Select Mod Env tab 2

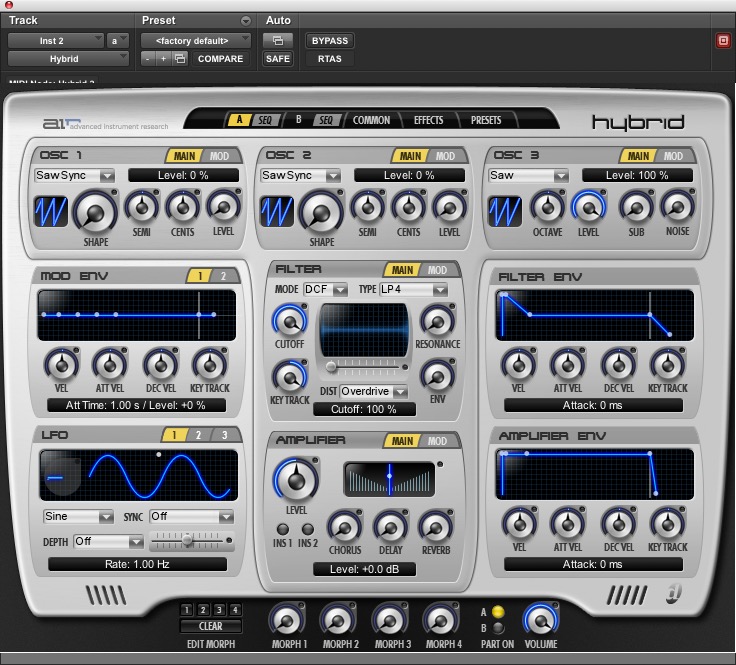[x=223, y=276]
